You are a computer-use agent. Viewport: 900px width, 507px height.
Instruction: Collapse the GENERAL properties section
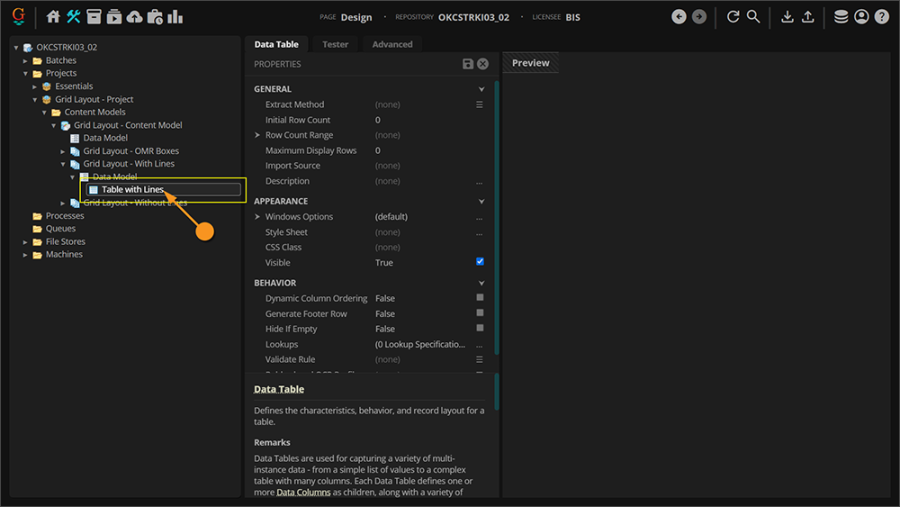click(481, 89)
